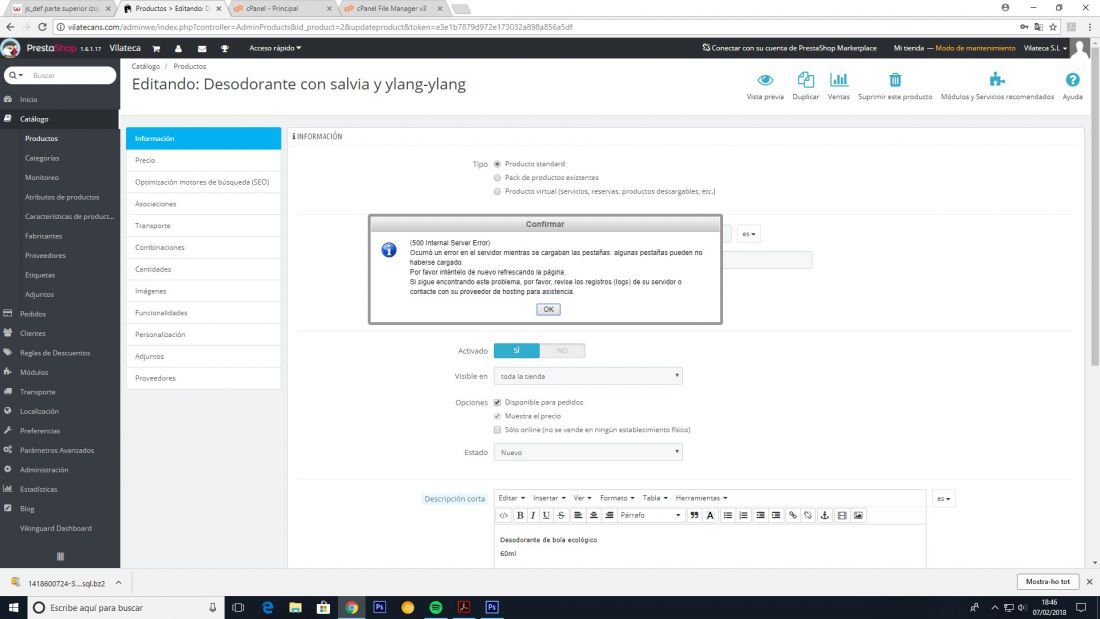Click OK in Confirmar dialog
The height and width of the screenshot is (619, 1100).
(x=548, y=310)
